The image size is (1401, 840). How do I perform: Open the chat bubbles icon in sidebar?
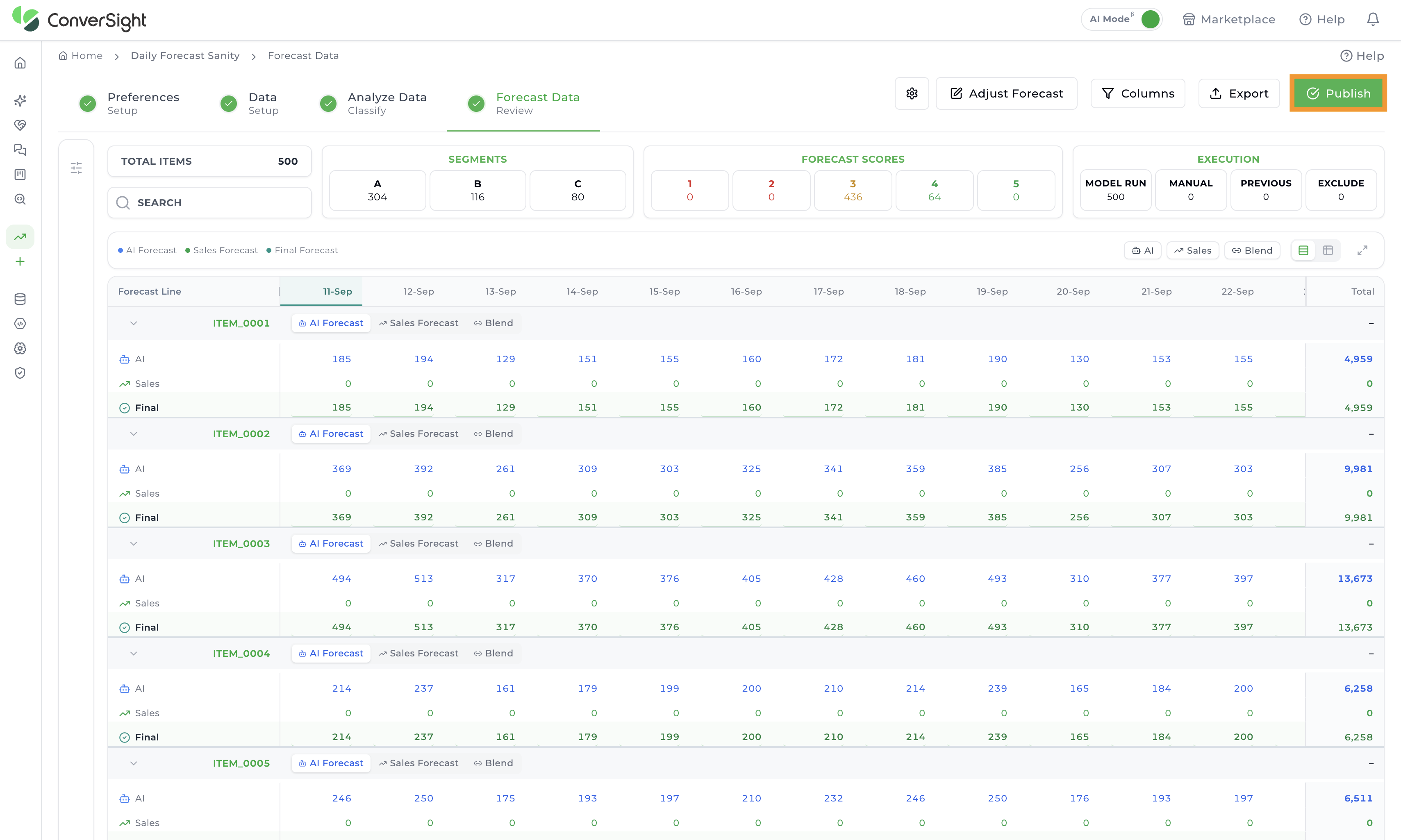coord(20,150)
